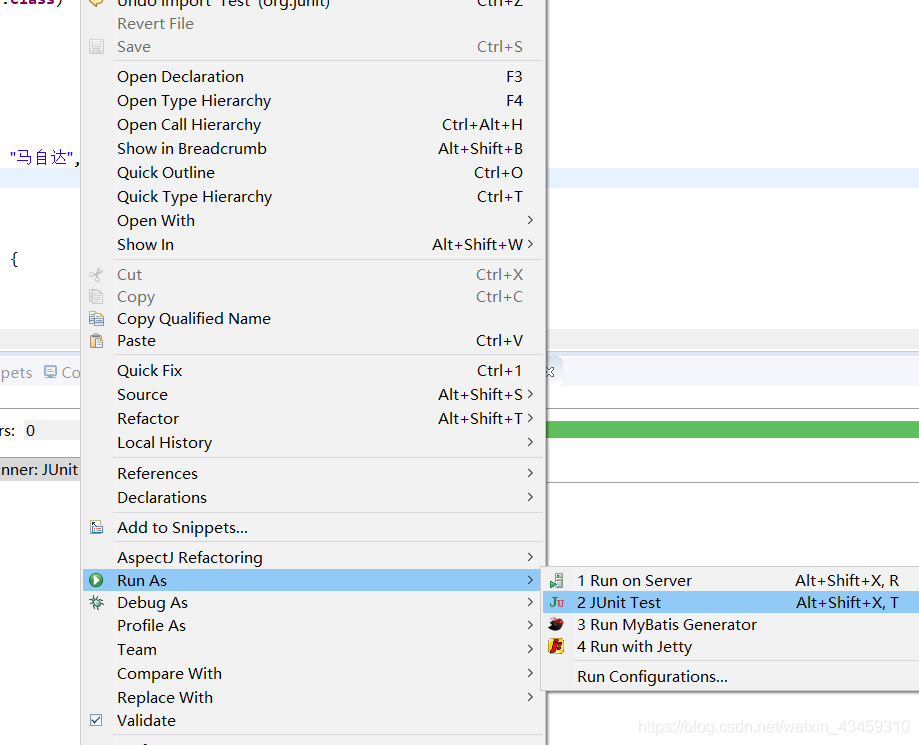This screenshot has height=745, width=919.
Task: Click the console monitor icon in bottom tab
Action: (x=51, y=372)
